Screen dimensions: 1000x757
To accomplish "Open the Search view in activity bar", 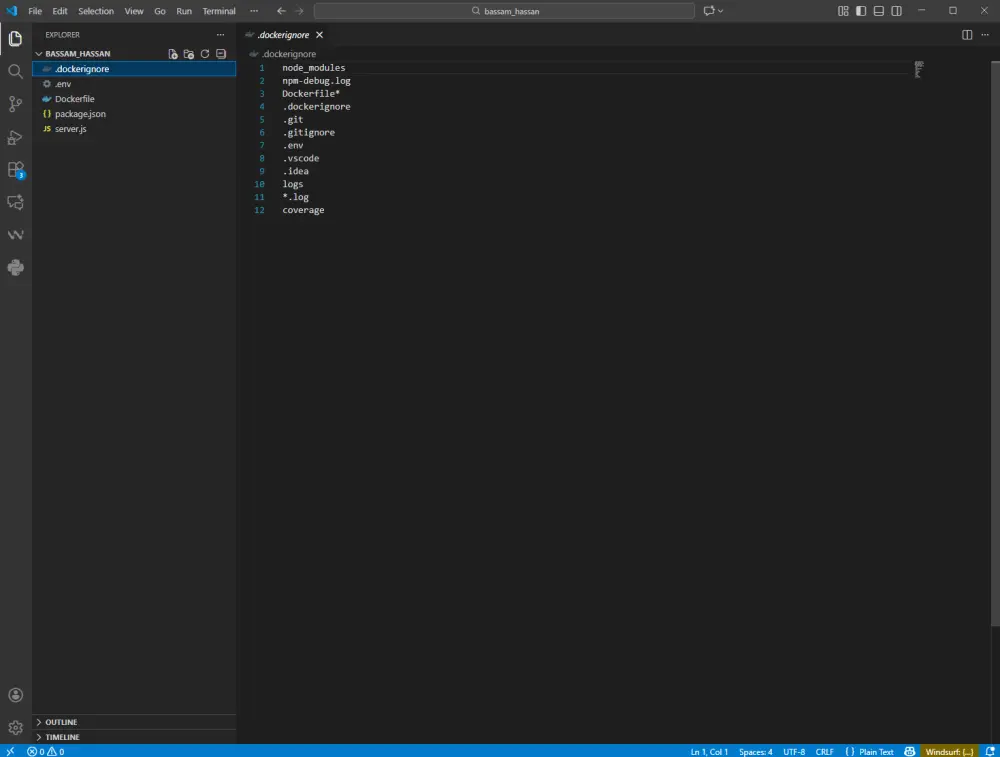I will (x=15, y=71).
